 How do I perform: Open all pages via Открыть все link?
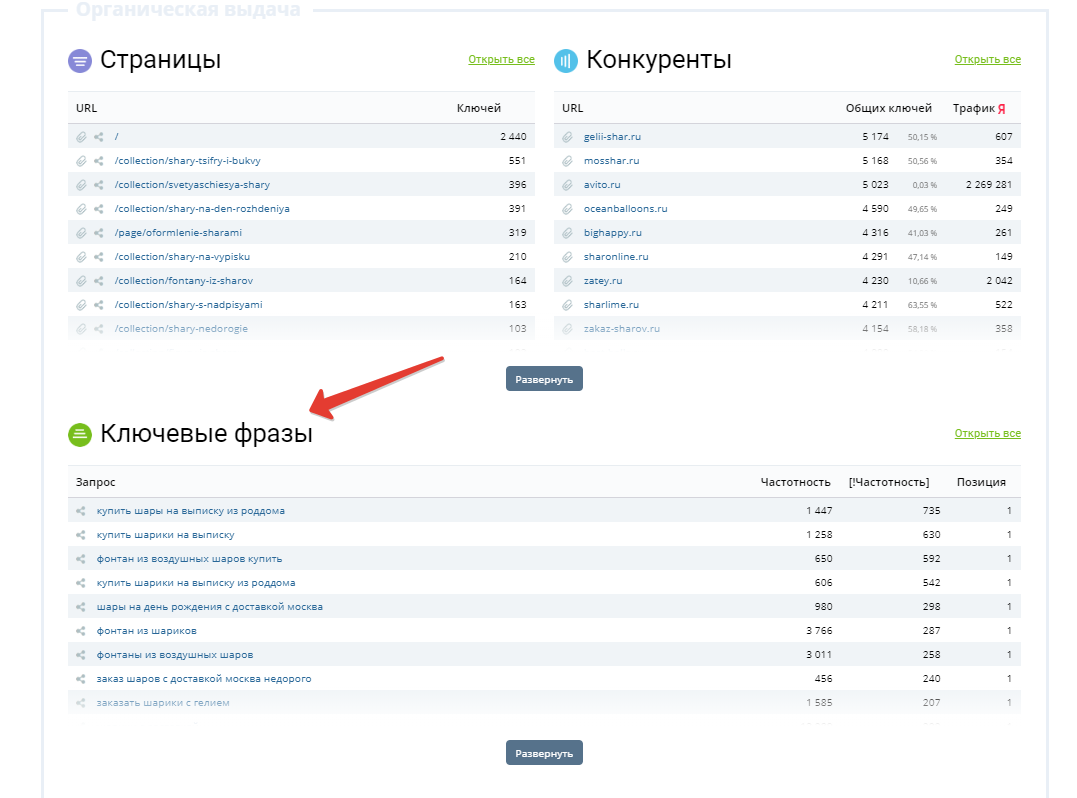click(501, 60)
